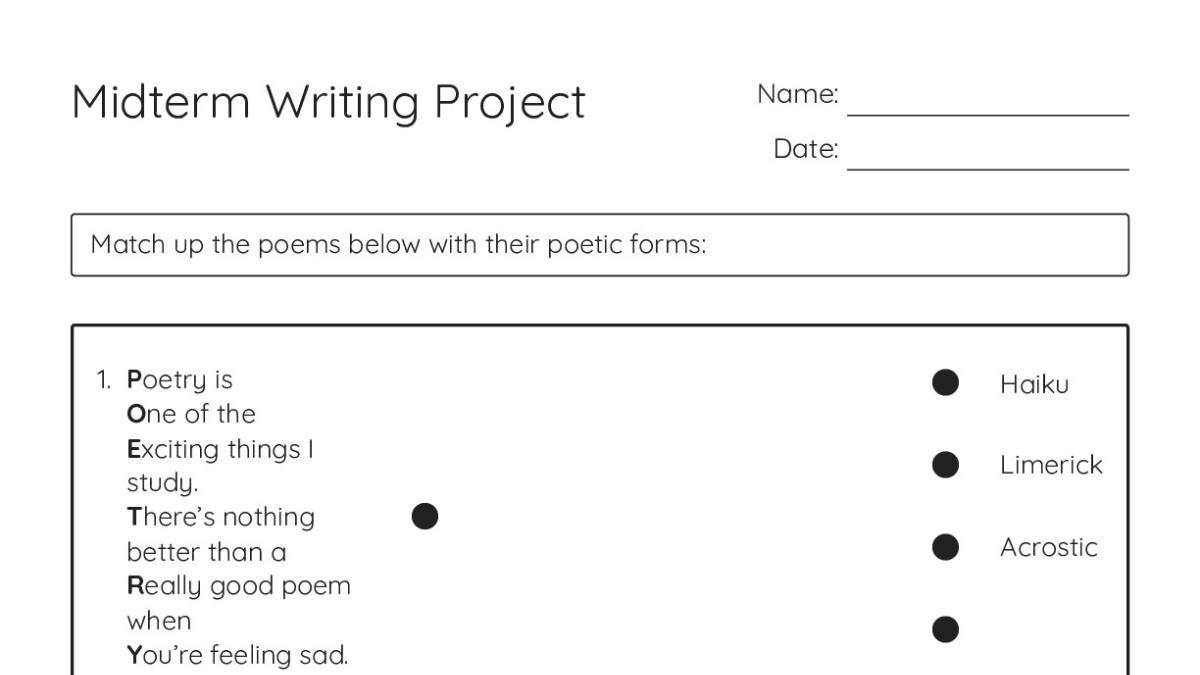Screen dimensions: 1200x675
Task: Click the line "Really good poem"
Action: (x=239, y=586)
